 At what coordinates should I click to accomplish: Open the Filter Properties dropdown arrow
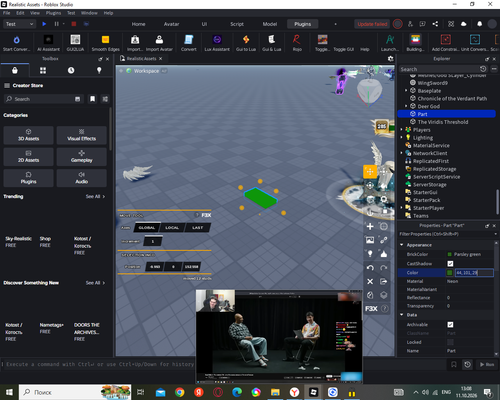495,234
